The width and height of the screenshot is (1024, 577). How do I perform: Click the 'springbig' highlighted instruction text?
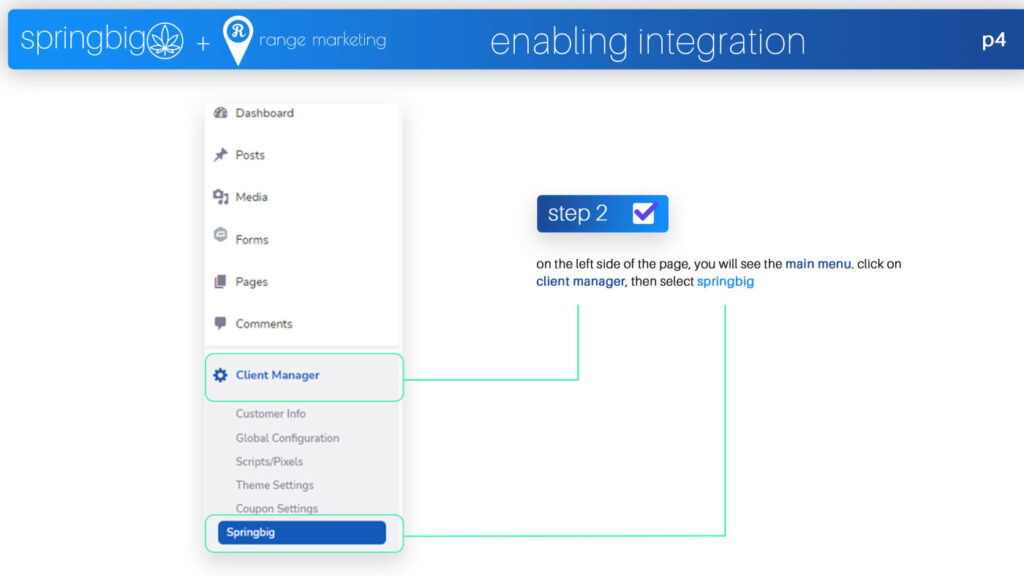pyautogui.click(x=725, y=281)
